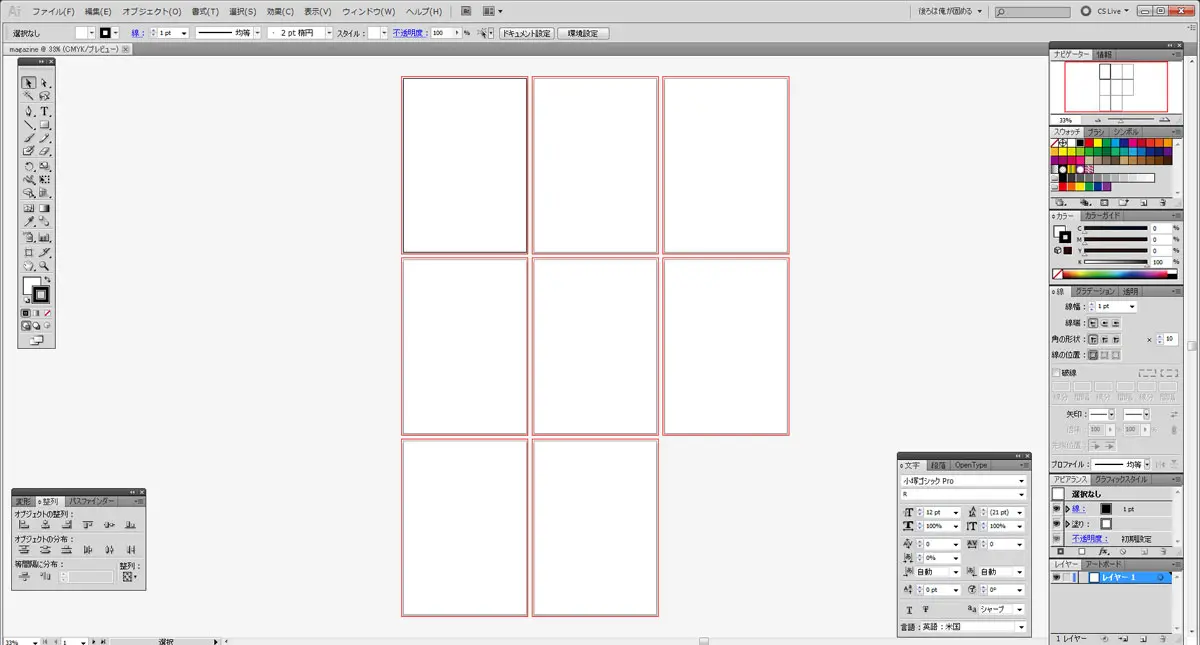Select the Rectangle shape tool
The image size is (1200, 645).
point(45,125)
